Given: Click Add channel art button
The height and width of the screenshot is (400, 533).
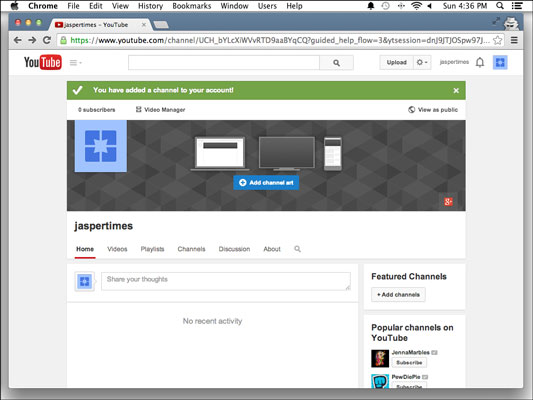Looking at the screenshot, I should click(x=266, y=182).
